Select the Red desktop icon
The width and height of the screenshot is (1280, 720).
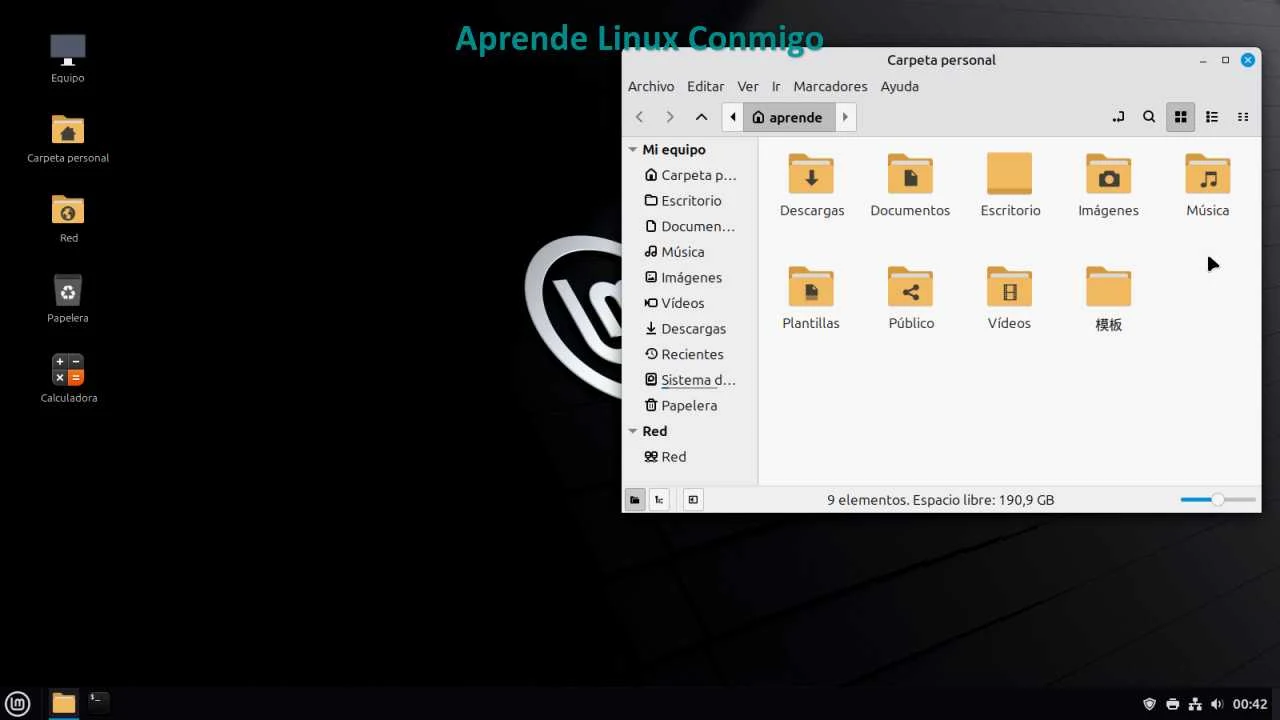68,209
